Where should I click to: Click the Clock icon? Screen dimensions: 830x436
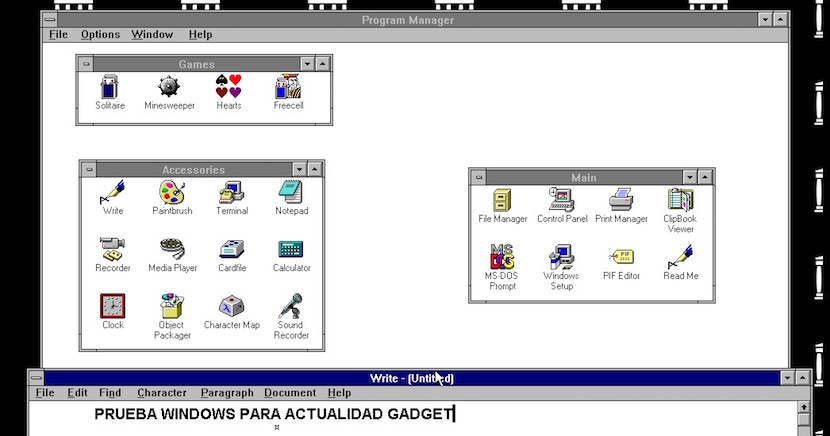pos(113,306)
